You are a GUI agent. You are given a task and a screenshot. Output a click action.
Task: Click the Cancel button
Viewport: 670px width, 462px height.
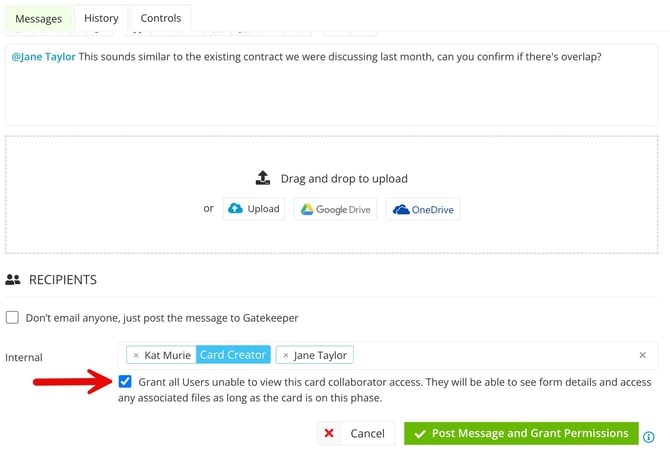356,433
